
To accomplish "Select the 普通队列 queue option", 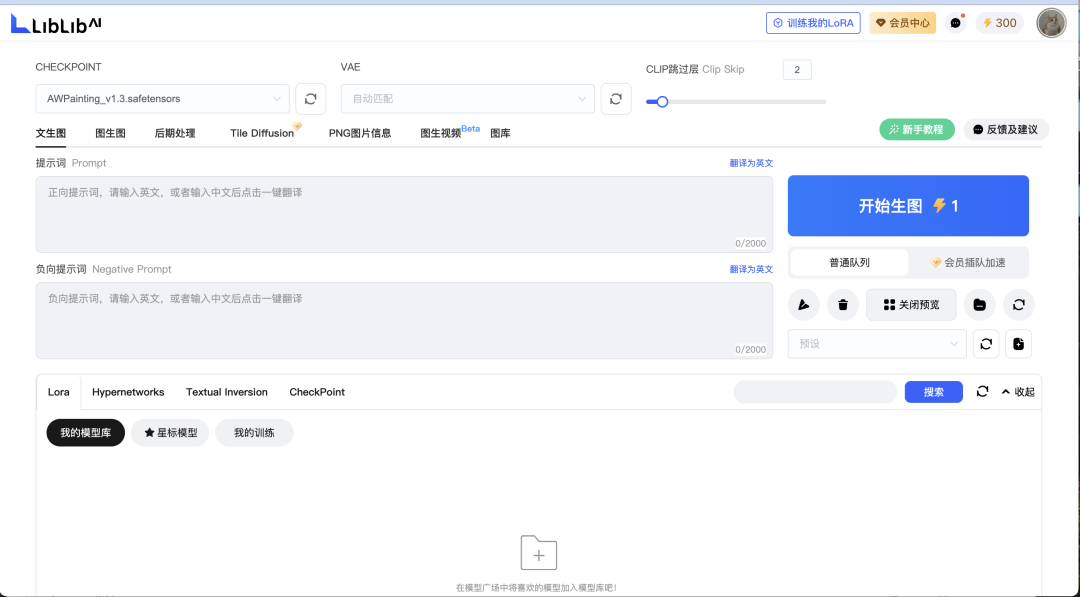I will point(849,262).
